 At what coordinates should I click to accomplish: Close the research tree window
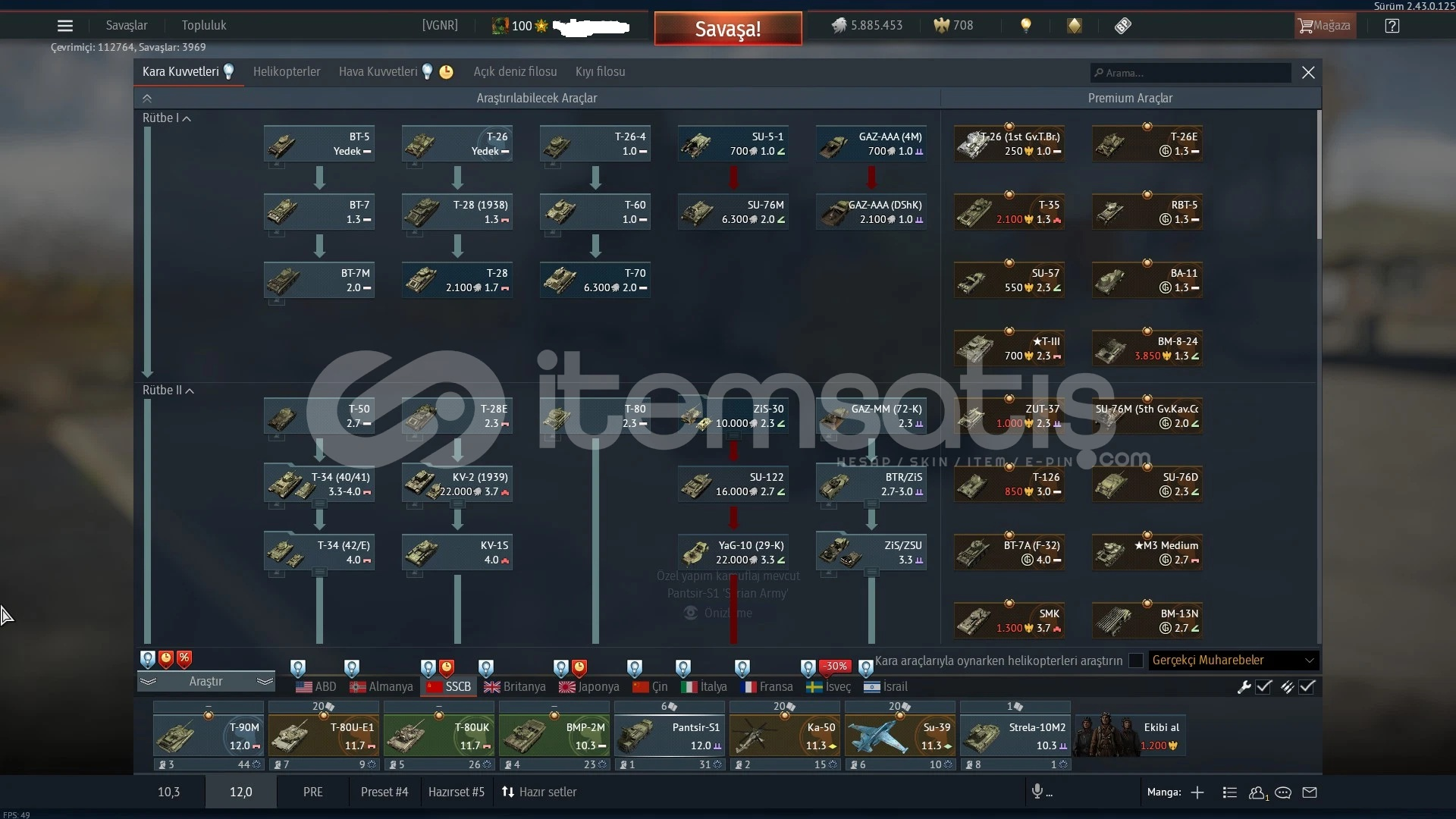[1308, 73]
